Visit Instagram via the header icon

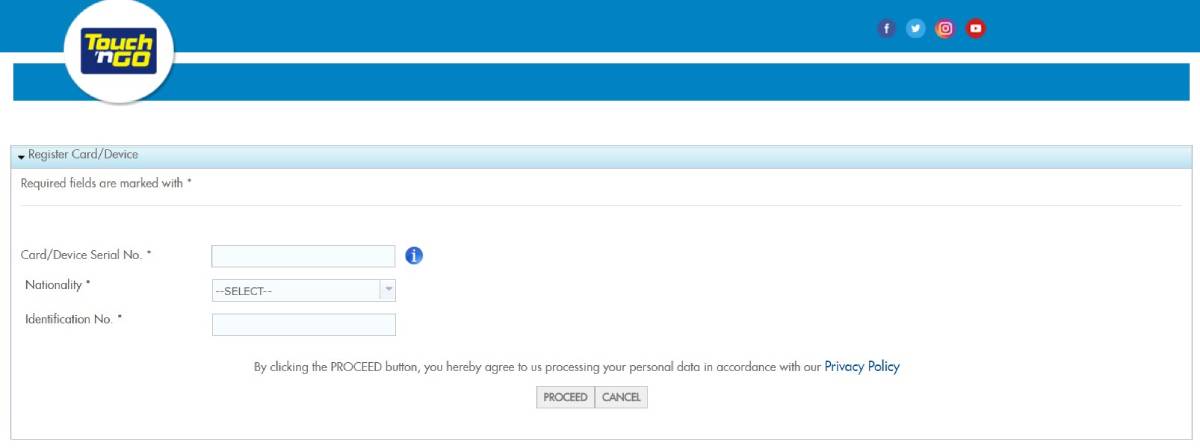click(945, 29)
